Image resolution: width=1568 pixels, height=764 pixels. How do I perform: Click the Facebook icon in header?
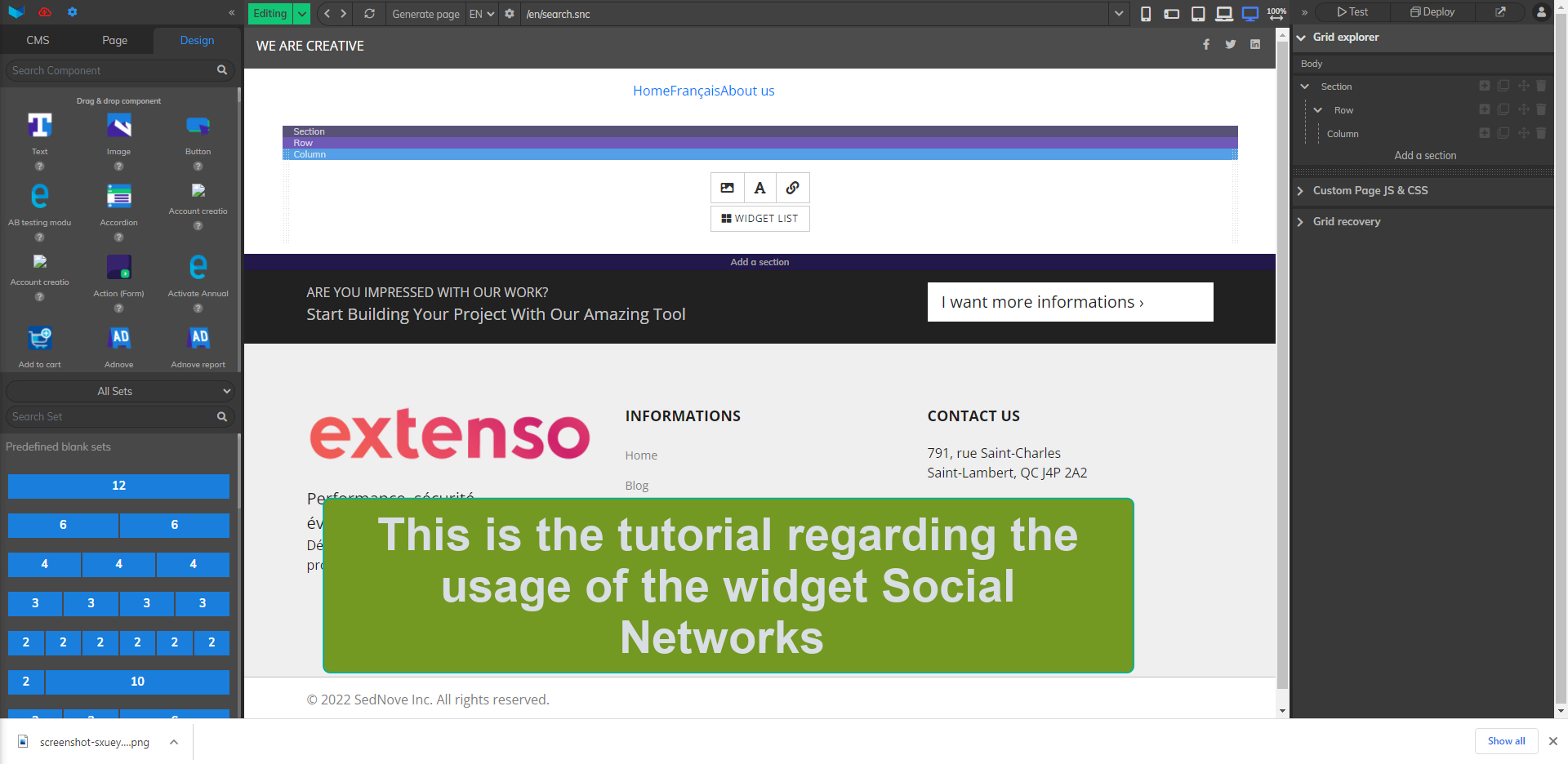point(1205,44)
